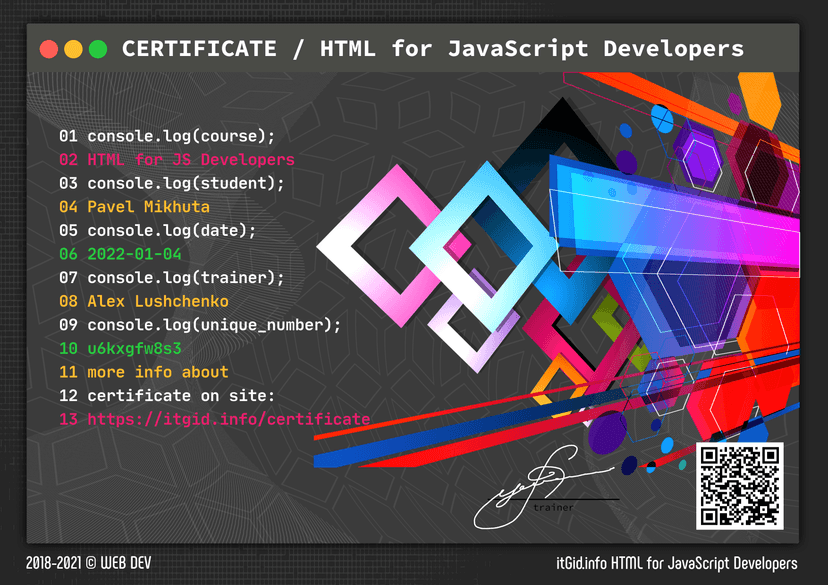Click the WEB DEV copyright label

click(x=87, y=562)
